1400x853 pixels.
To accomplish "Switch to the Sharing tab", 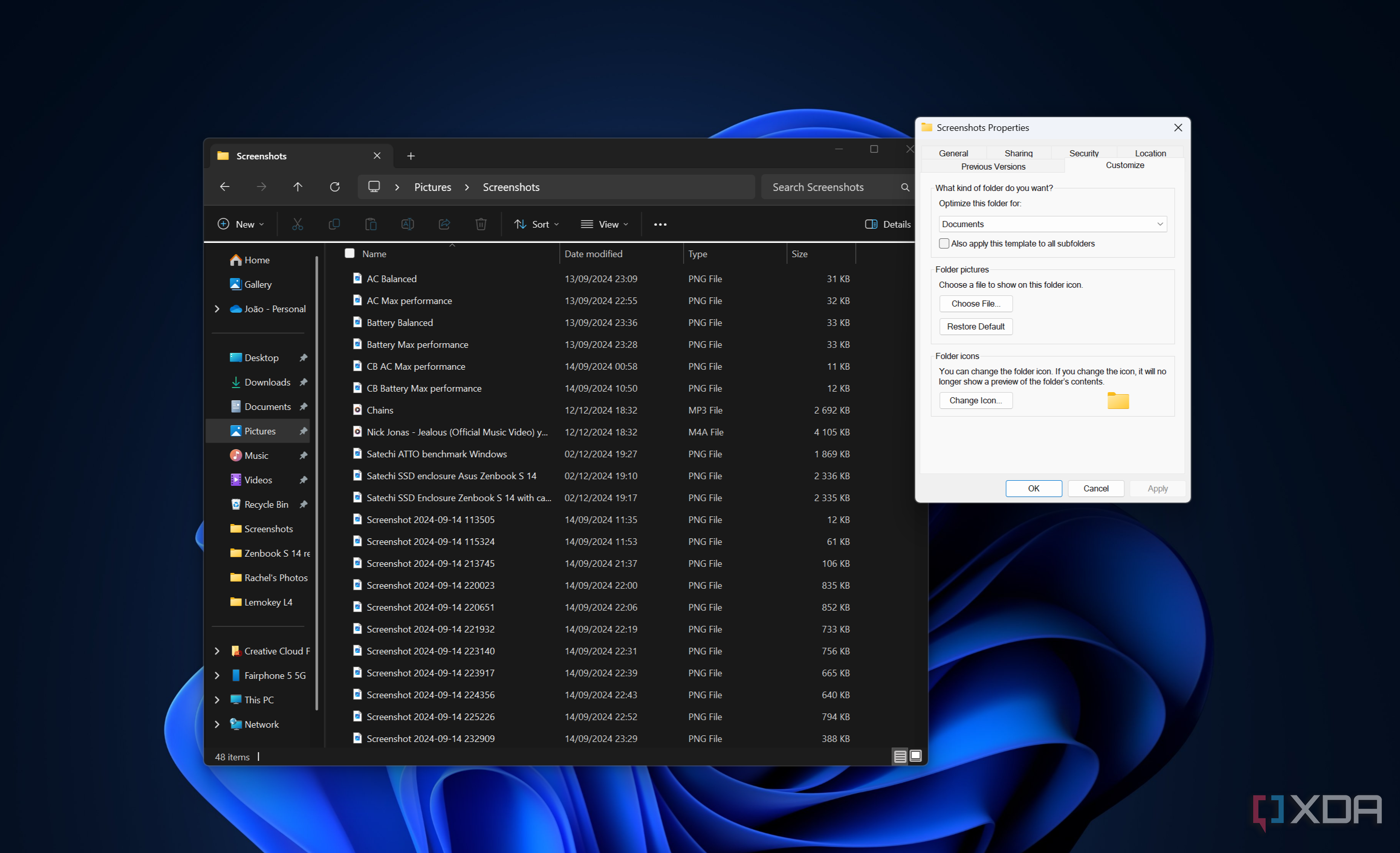I will 1018,153.
